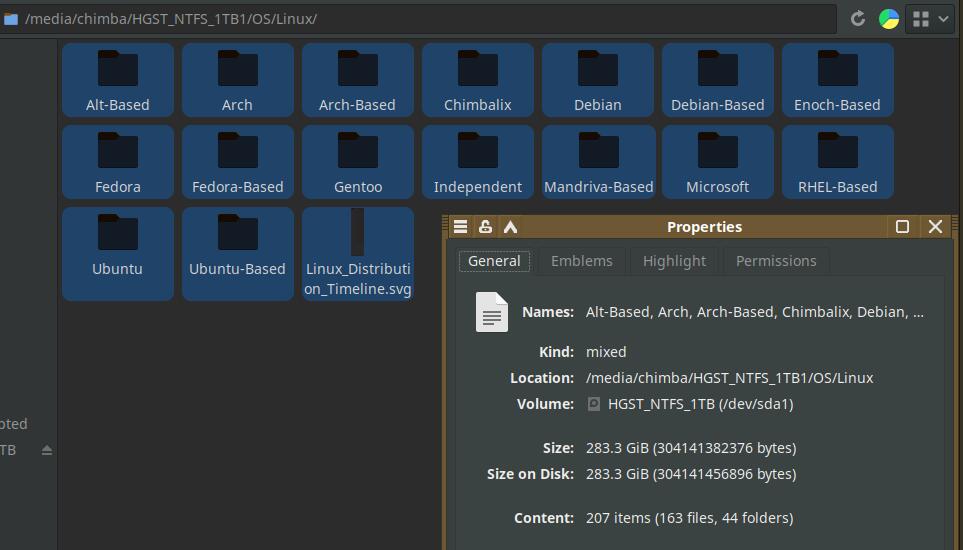Open the view mode grid dropdown
The height and width of the screenshot is (550, 963).
coord(930,19)
